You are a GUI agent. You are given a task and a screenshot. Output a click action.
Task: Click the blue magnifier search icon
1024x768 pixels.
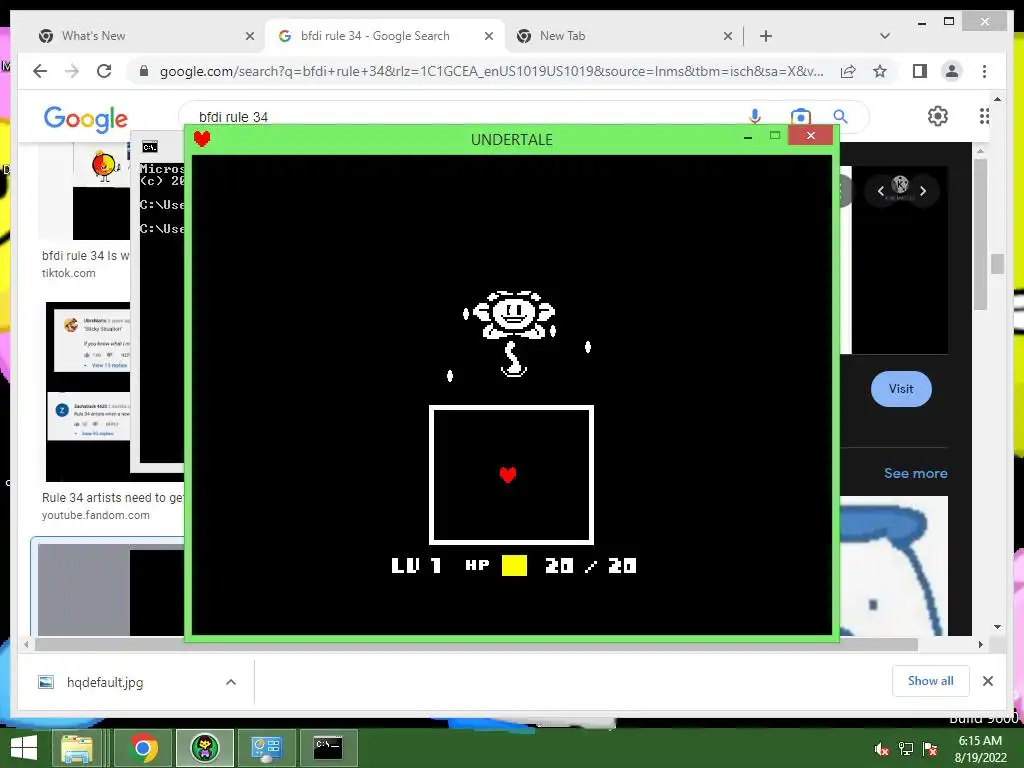point(840,117)
